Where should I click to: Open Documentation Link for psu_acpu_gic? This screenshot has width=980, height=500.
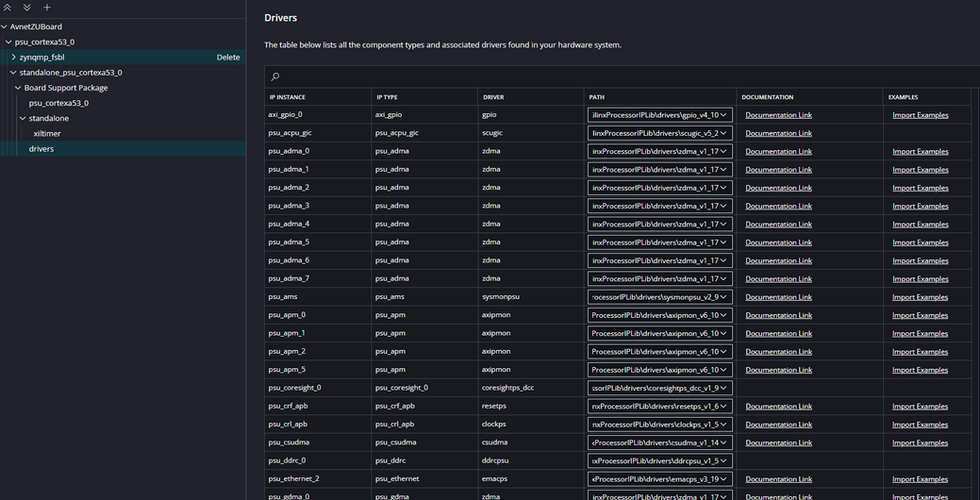(778, 133)
